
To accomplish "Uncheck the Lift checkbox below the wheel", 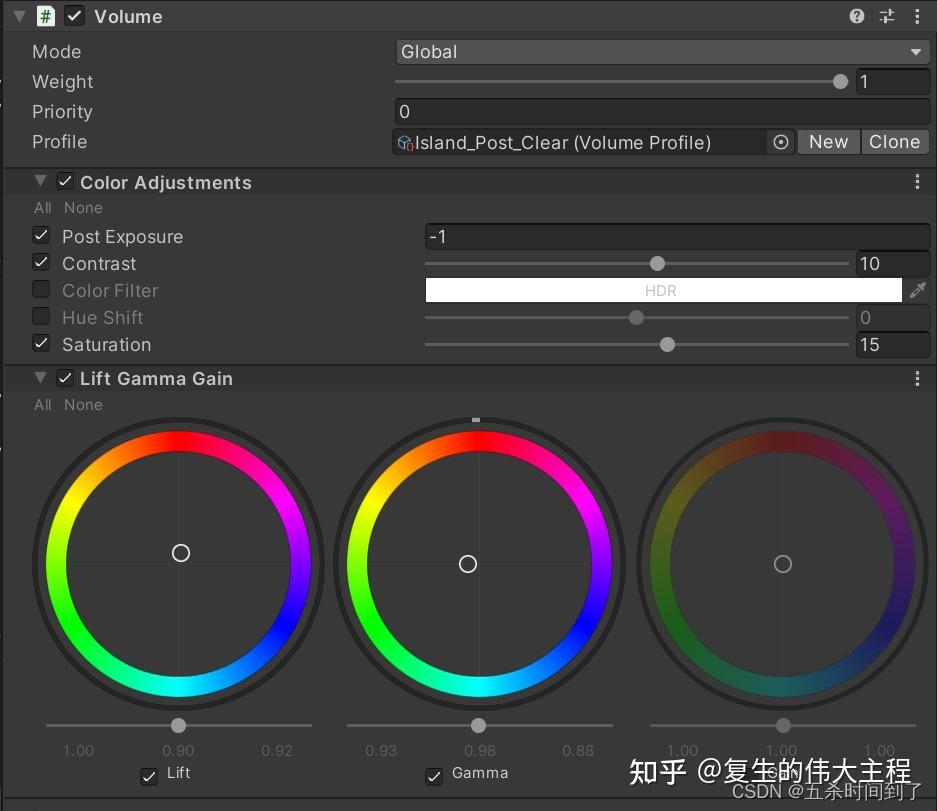I will pos(148,775).
